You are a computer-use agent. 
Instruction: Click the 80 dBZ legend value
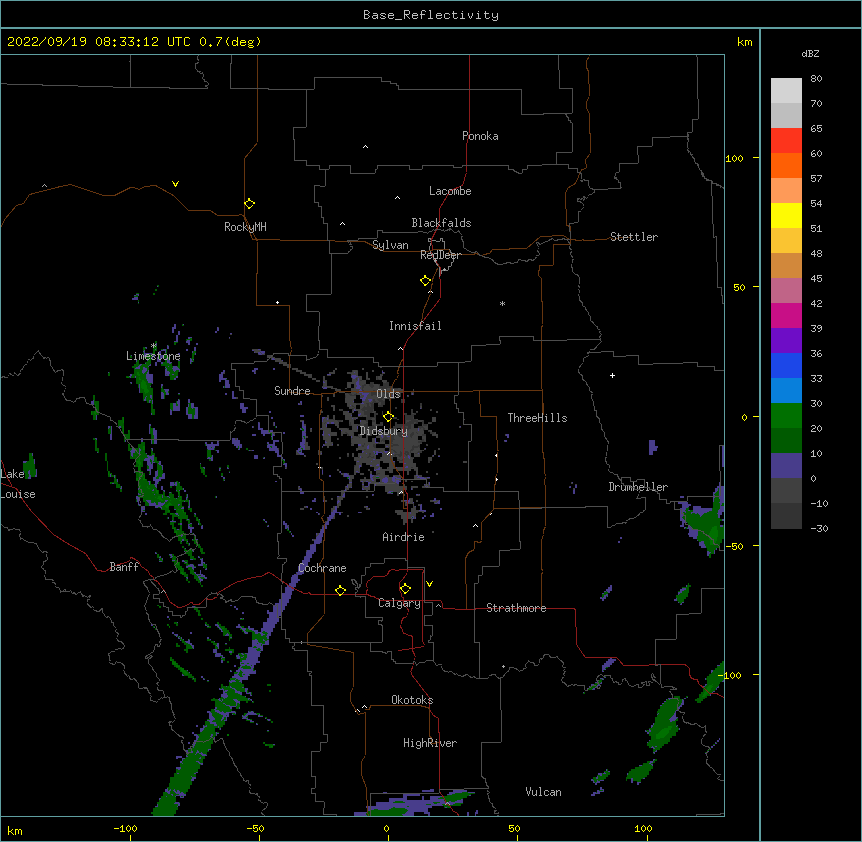click(x=816, y=79)
